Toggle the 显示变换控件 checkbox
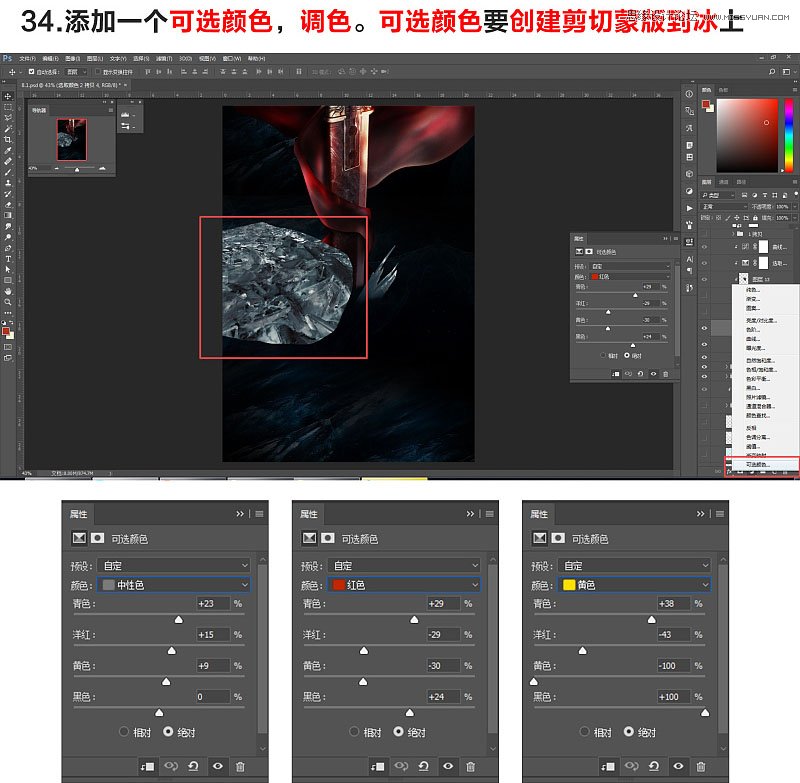The height and width of the screenshot is (783, 800). [98, 72]
